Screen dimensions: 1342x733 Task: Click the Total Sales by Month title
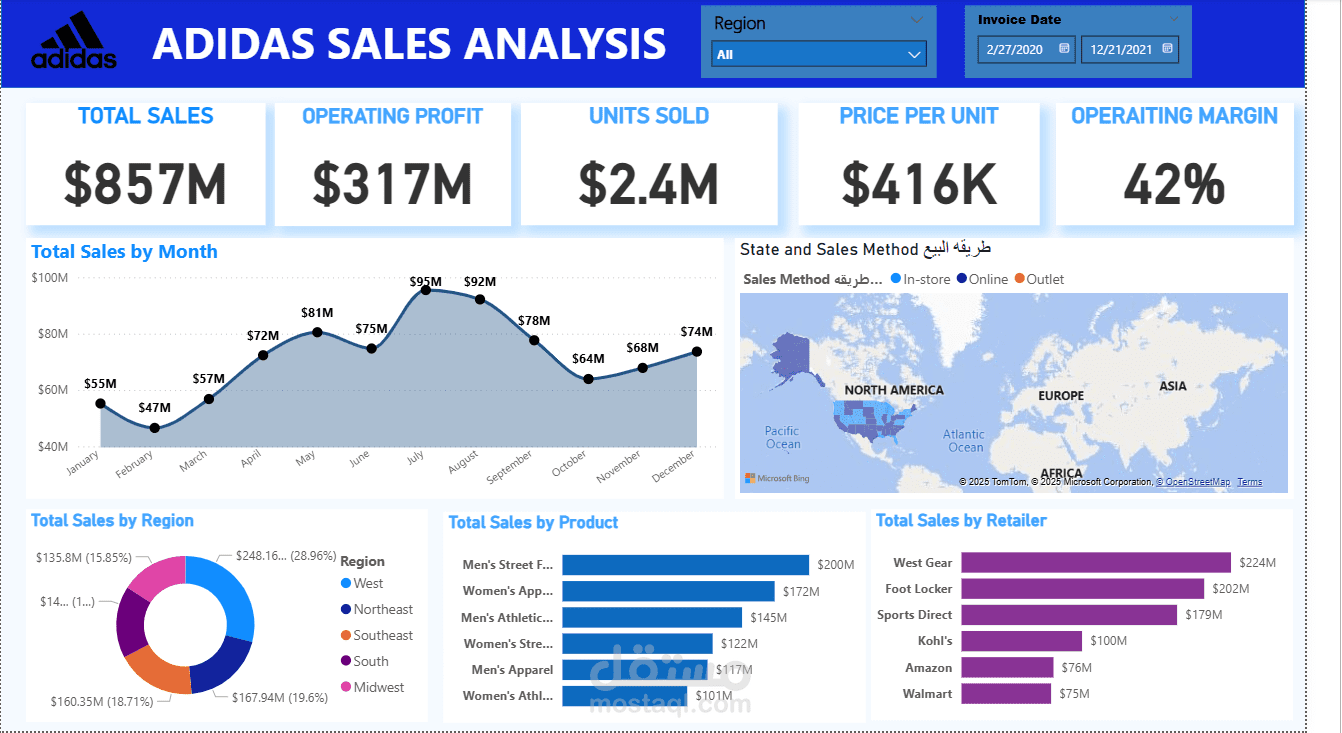click(124, 252)
